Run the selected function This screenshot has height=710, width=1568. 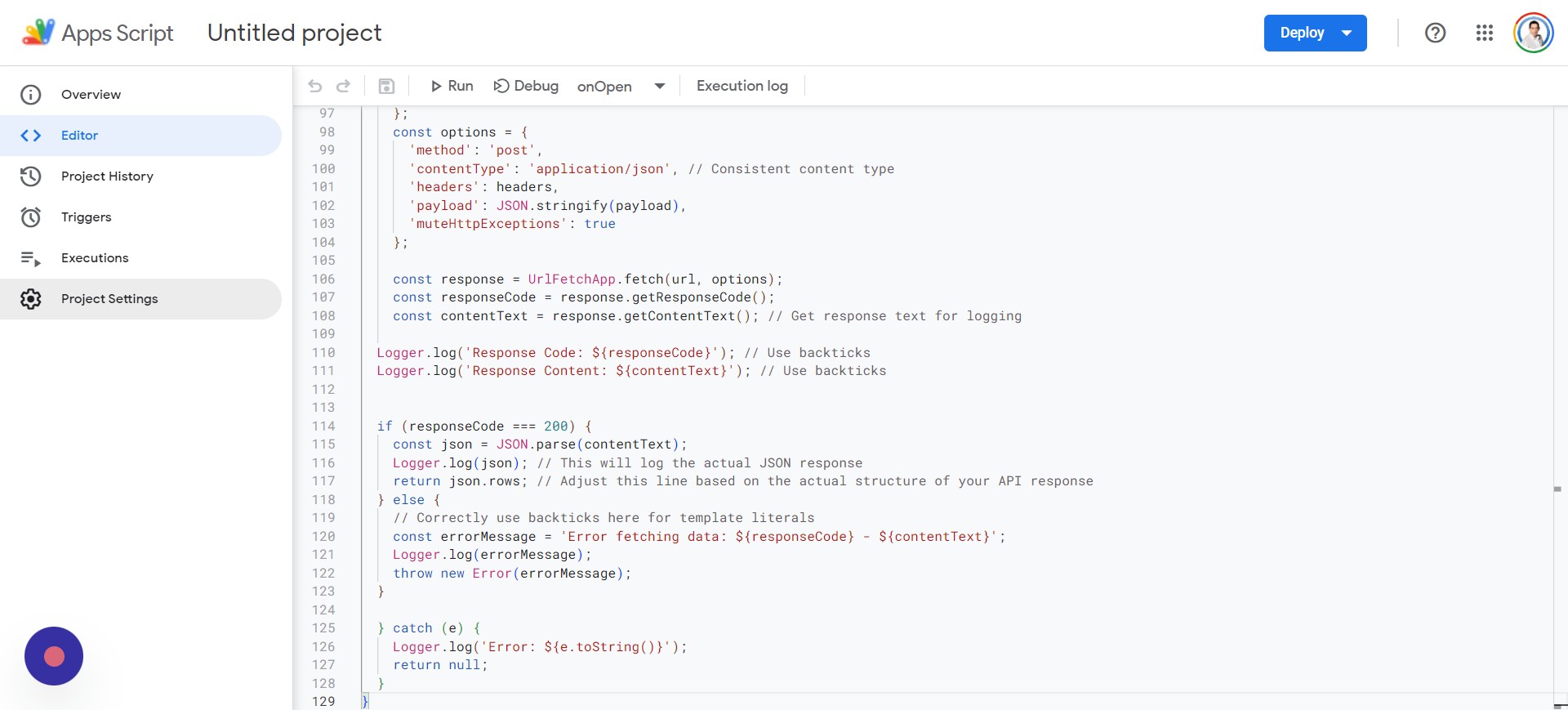point(452,86)
